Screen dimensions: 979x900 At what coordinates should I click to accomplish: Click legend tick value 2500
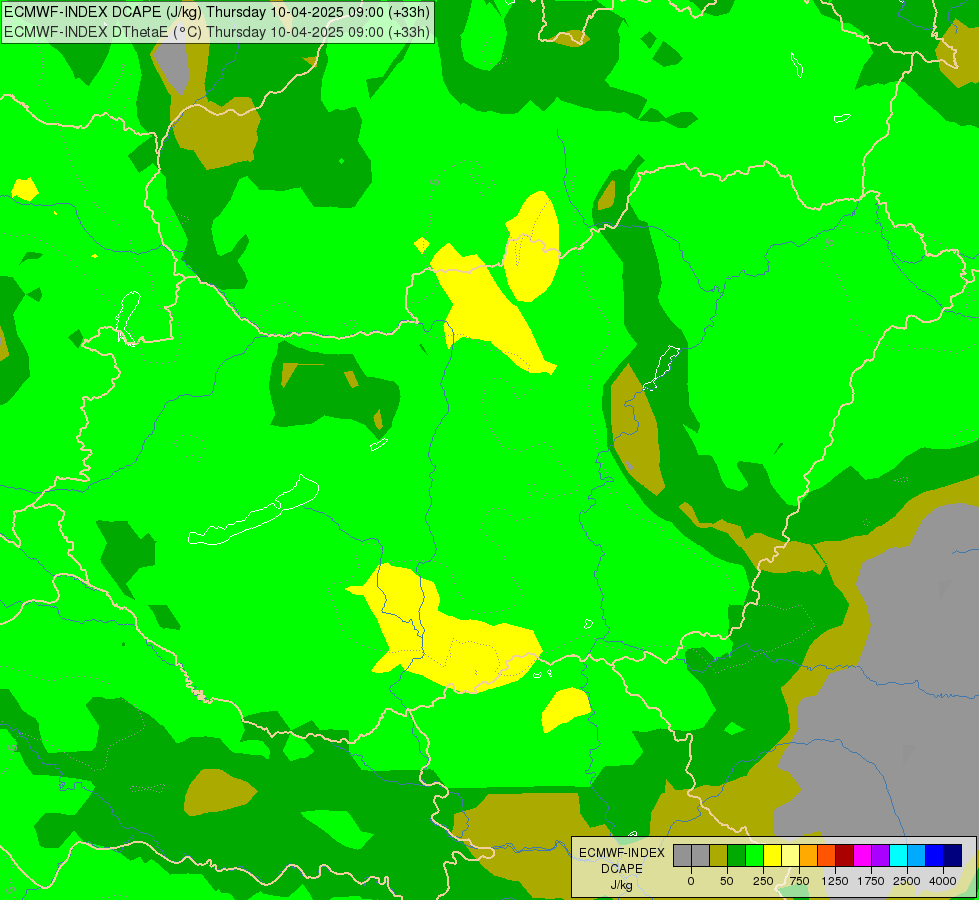(x=907, y=881)
